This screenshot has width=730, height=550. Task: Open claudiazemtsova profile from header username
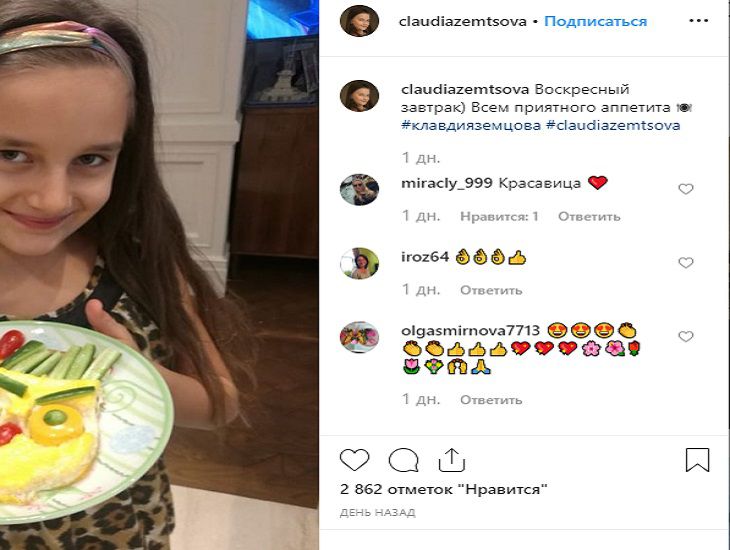pyautogui.click(x=463, y=21)
